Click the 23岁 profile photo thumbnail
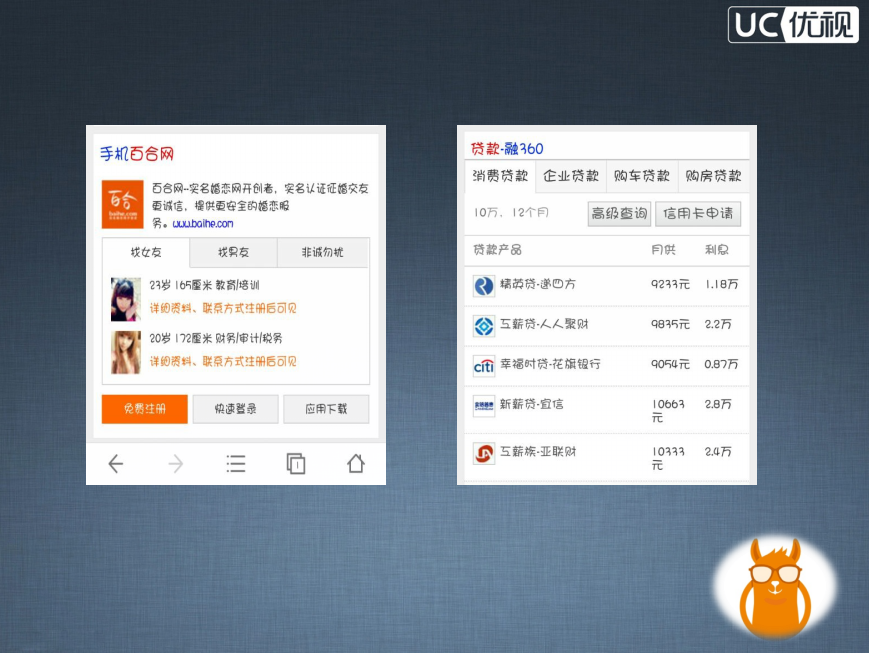The image size is (869, 653). tap(126, 299)
